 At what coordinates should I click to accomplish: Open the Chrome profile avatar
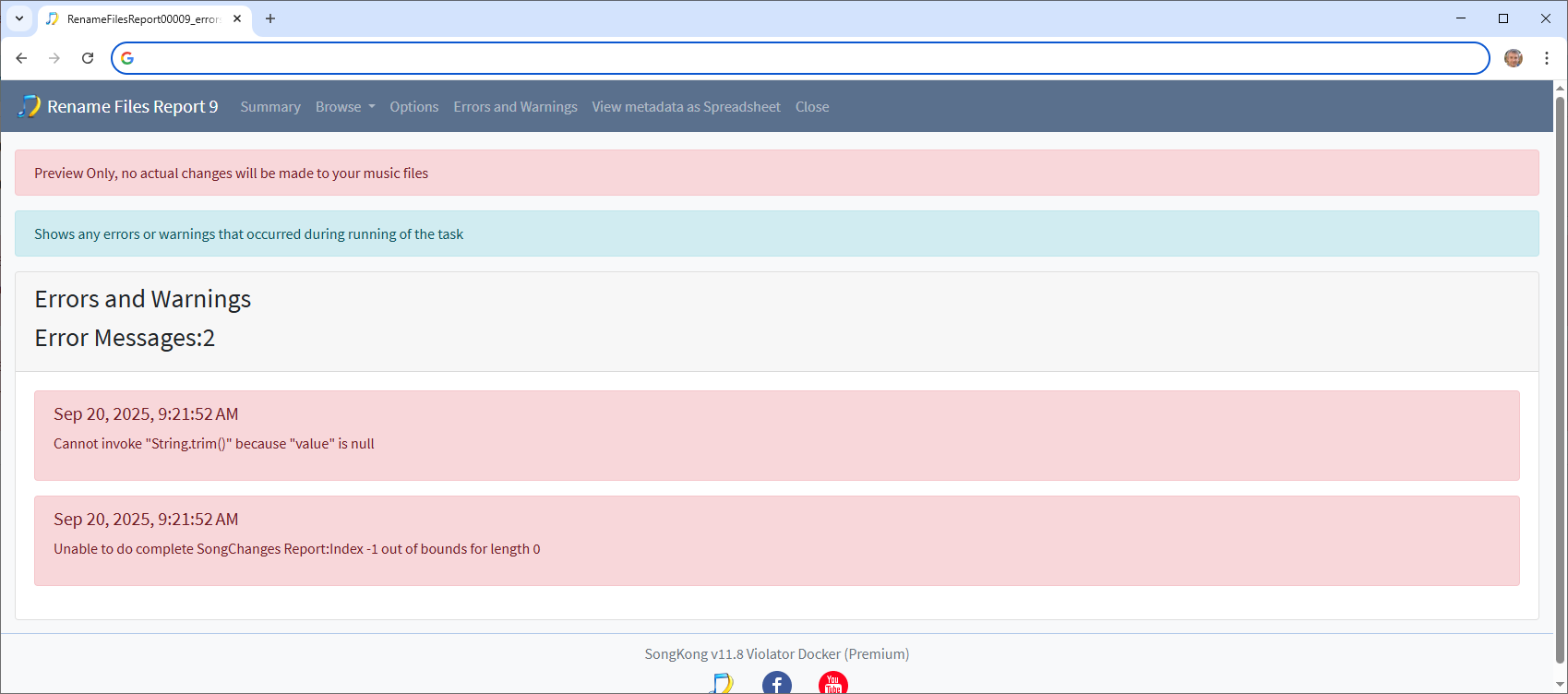1514,58
